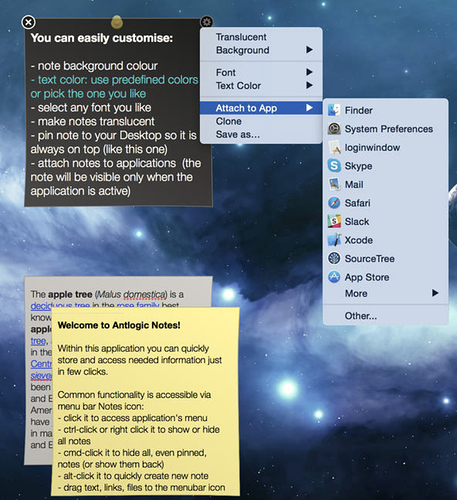Select the Mail label in the app list
The height and width of the screenshot is (500, 457).
tap(354, 185)
